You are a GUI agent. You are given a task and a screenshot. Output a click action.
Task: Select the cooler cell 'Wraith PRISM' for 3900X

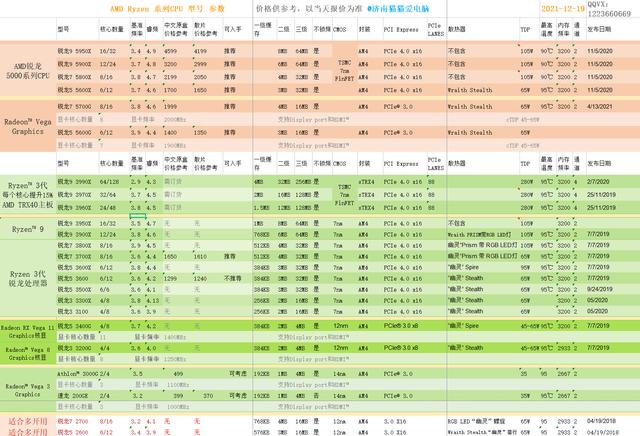click(x=479, y=235)
